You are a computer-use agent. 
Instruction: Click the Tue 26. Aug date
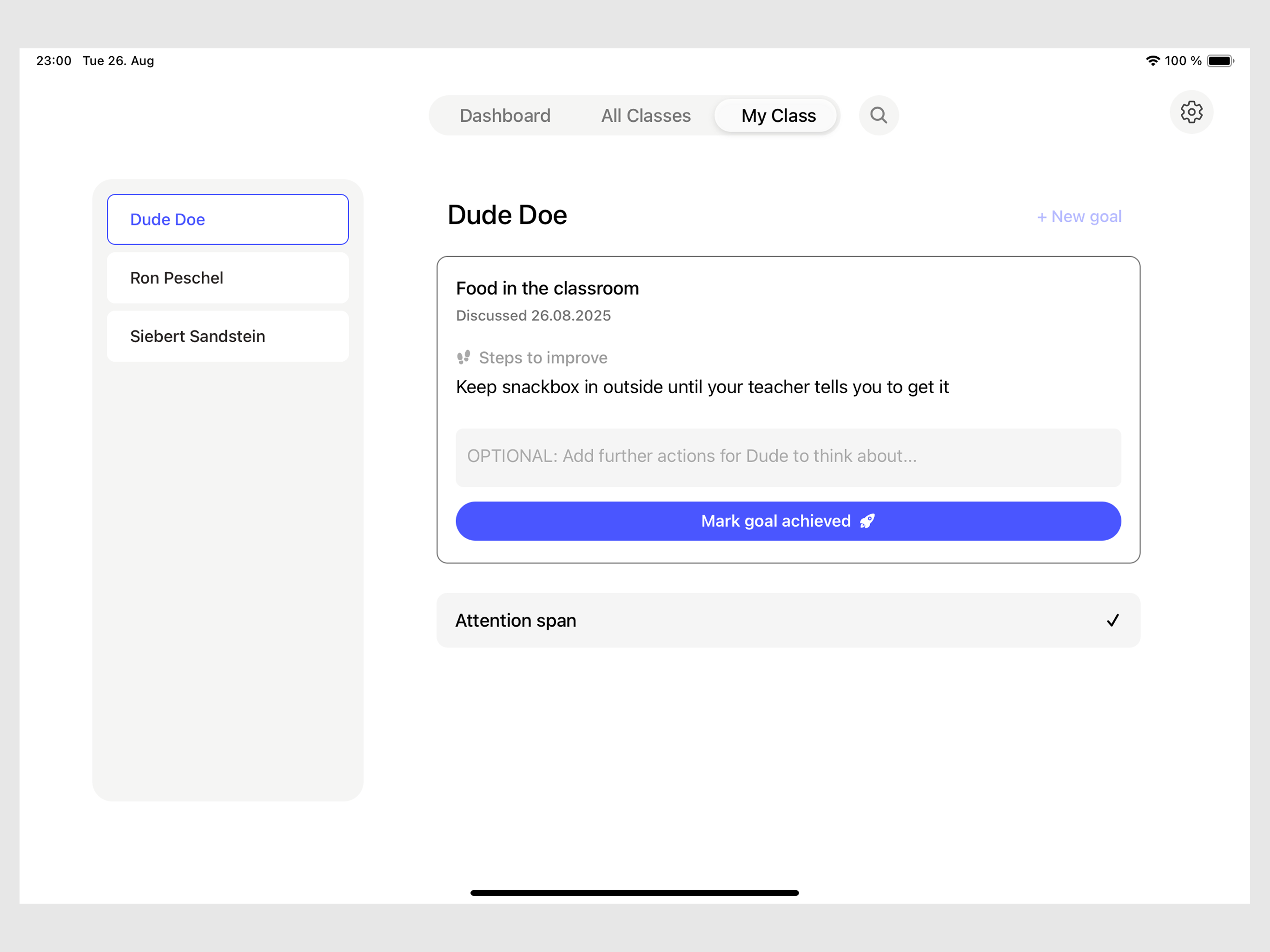[x=118, y=61]
